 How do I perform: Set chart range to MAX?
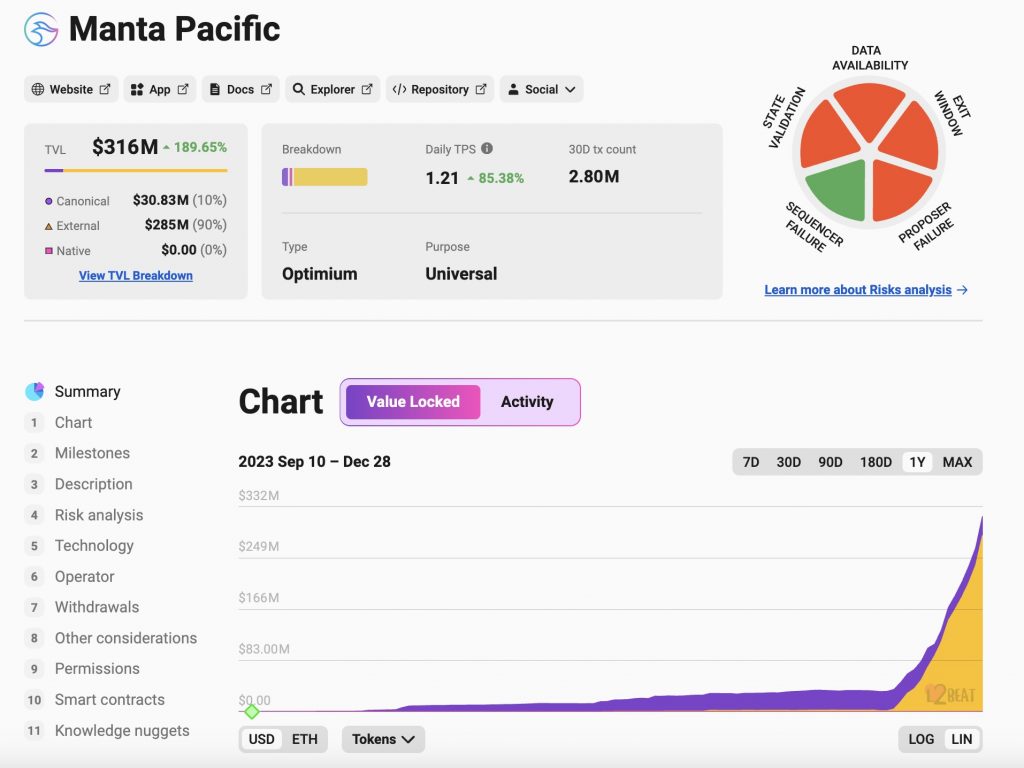(x=957, y=462)
